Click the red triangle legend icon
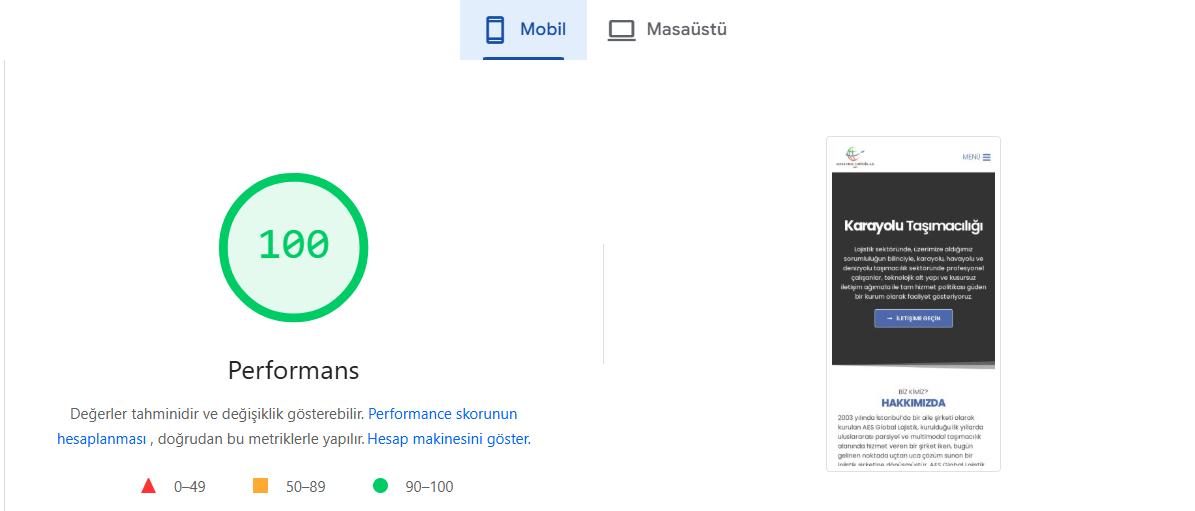This screenshot has height=511, width=1195. click(149, 485)
